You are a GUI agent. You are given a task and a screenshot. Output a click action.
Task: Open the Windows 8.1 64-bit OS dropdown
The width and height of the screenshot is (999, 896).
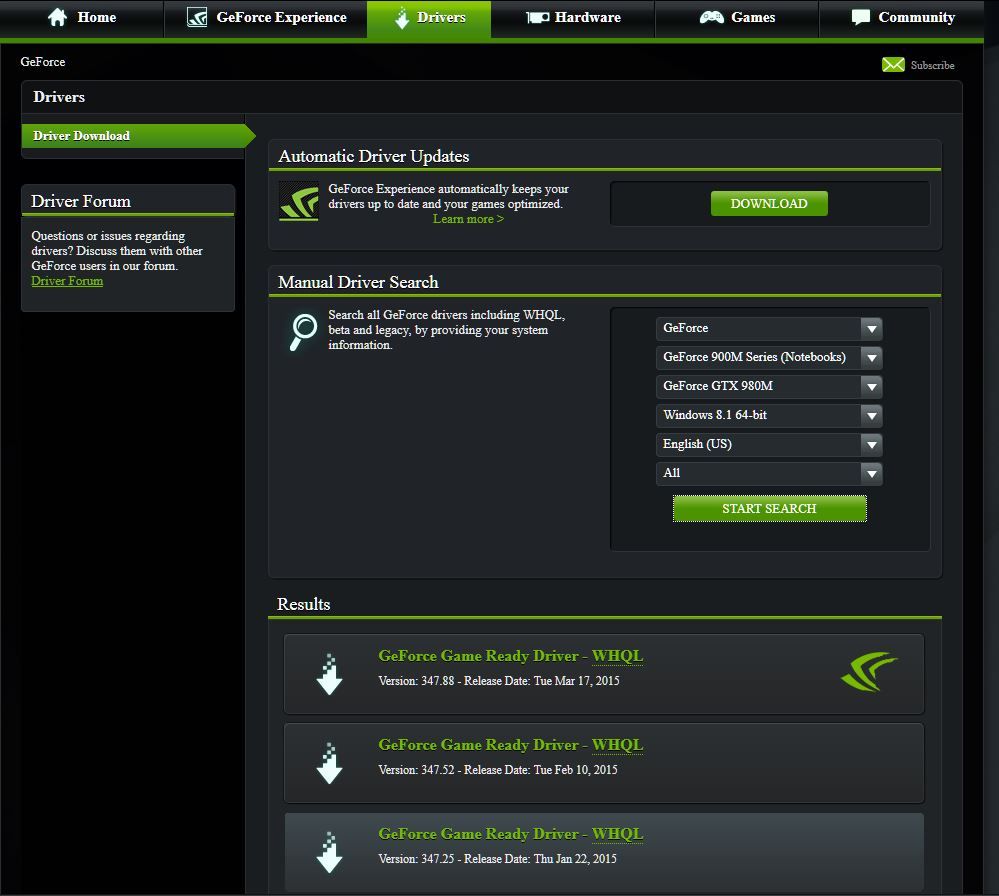tap(769, 415)
